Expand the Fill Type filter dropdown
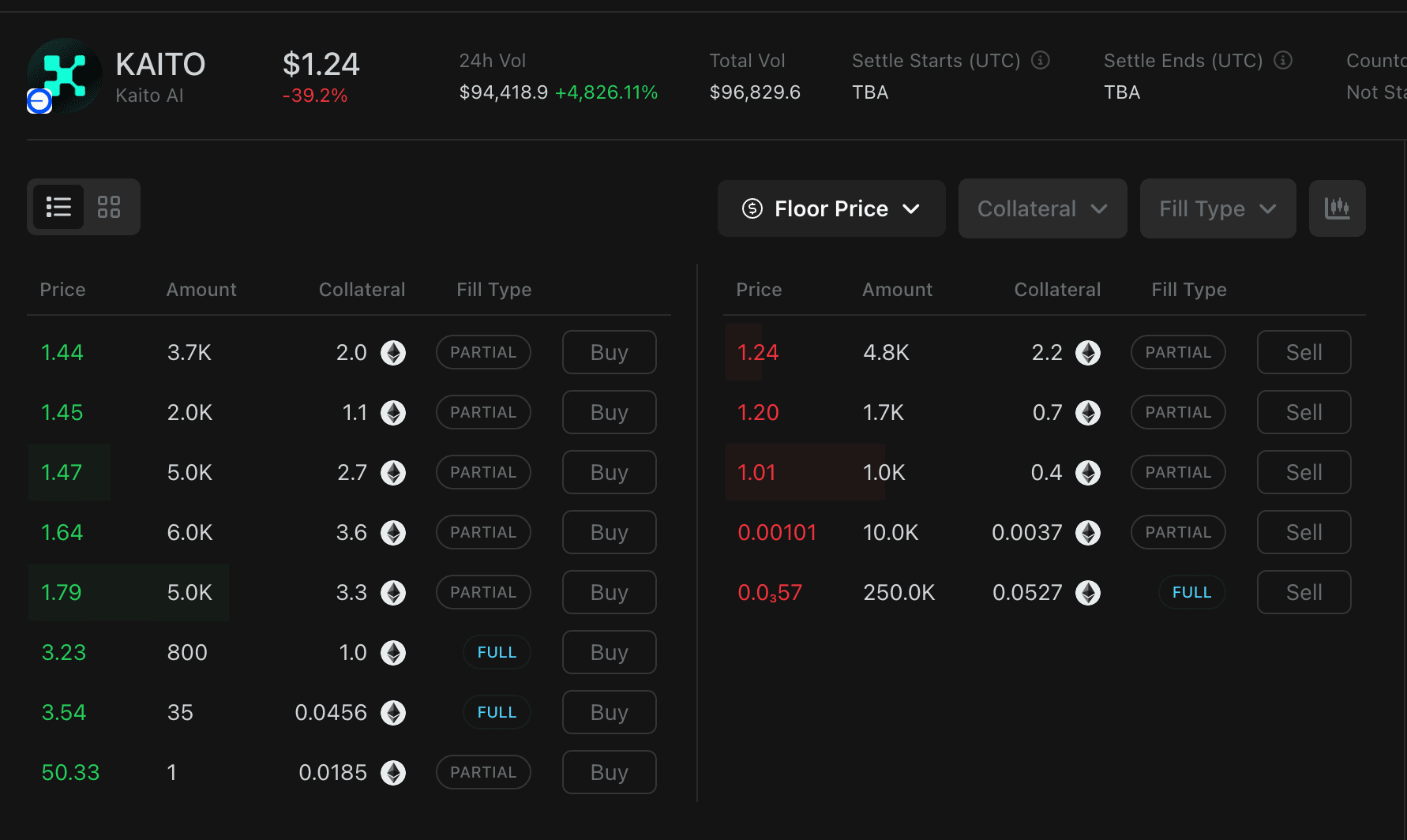This screenshot has height=840, width=1407. pos(1218,208)
